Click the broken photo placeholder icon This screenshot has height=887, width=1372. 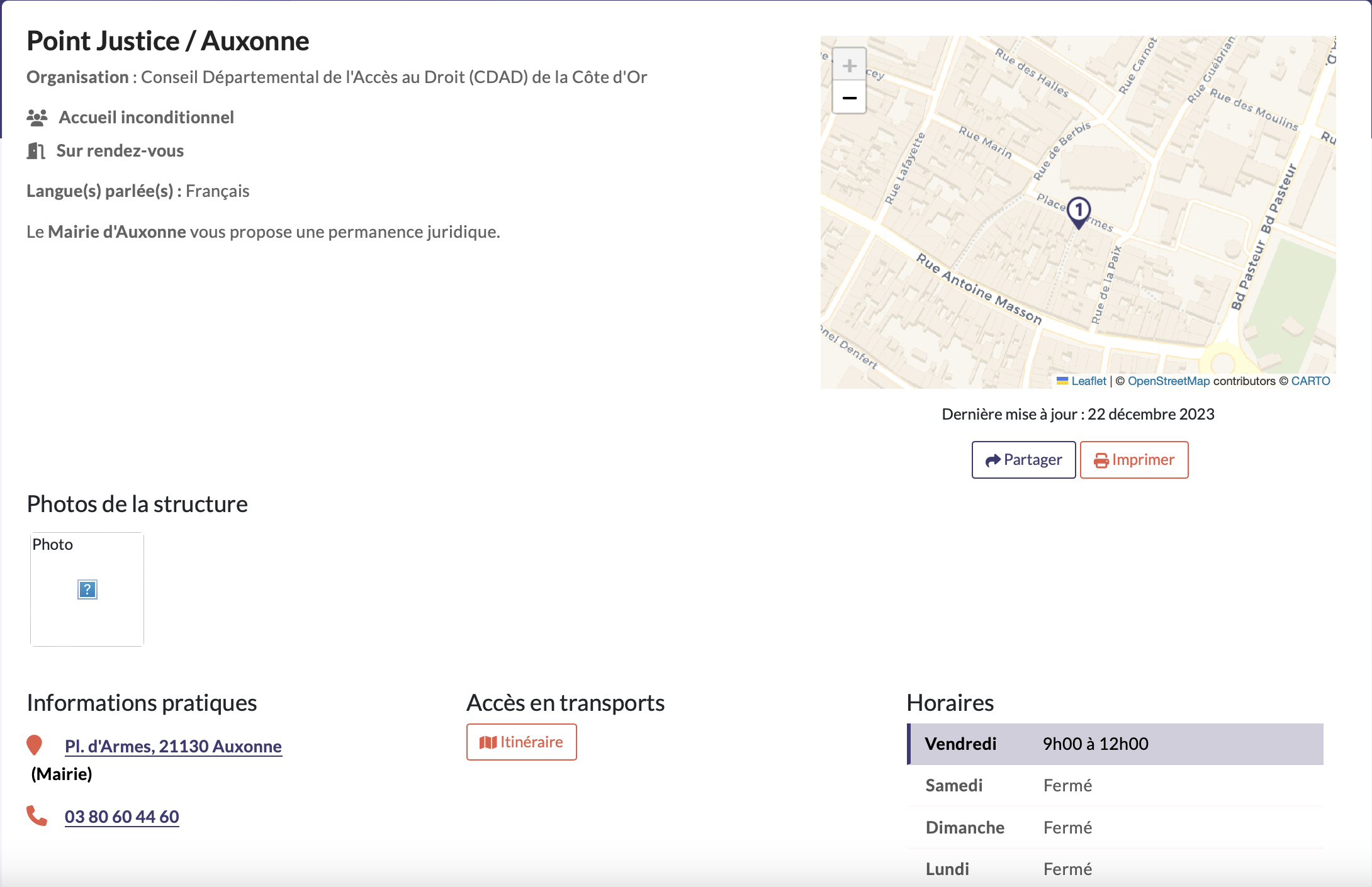pyautogui.click(x=87, y=589)
